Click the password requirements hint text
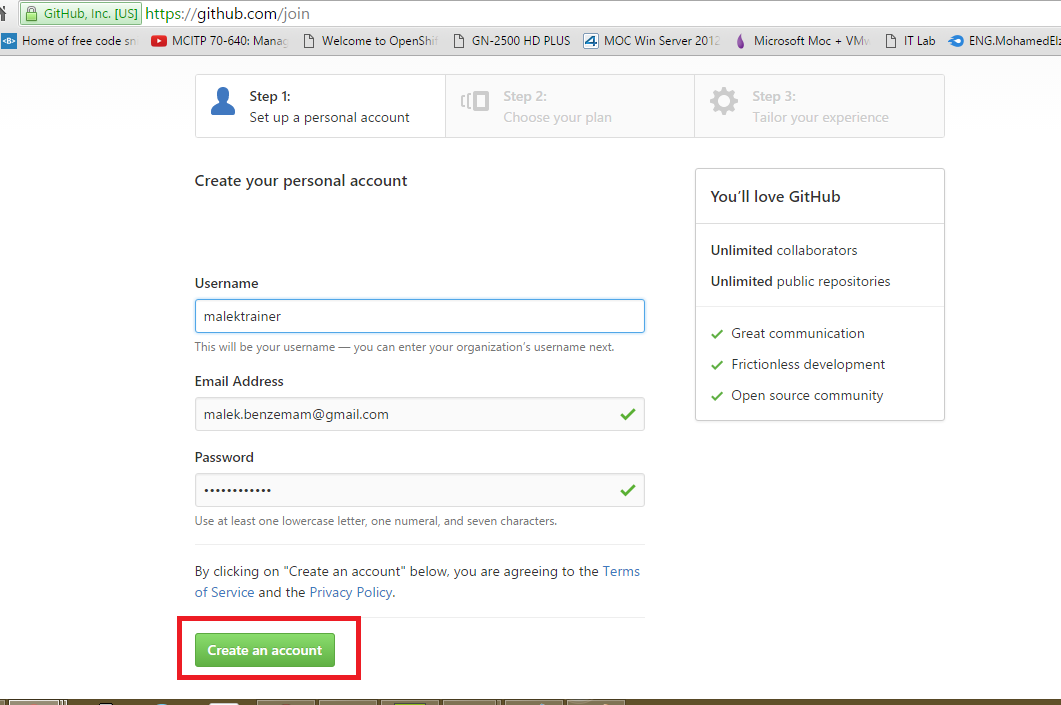Viewport: 1061px width, 705px height. pyautogui.click(x=376, y=521)
